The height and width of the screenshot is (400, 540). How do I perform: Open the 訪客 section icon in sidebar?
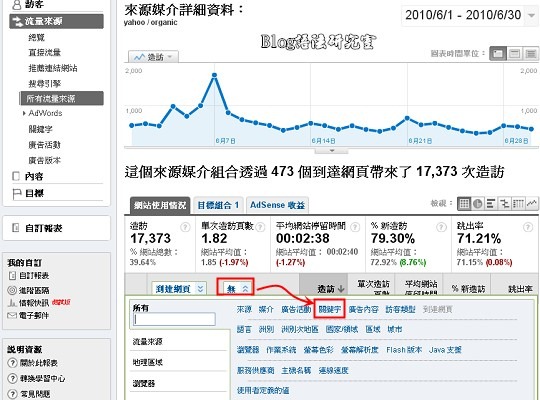coord(17,4)
